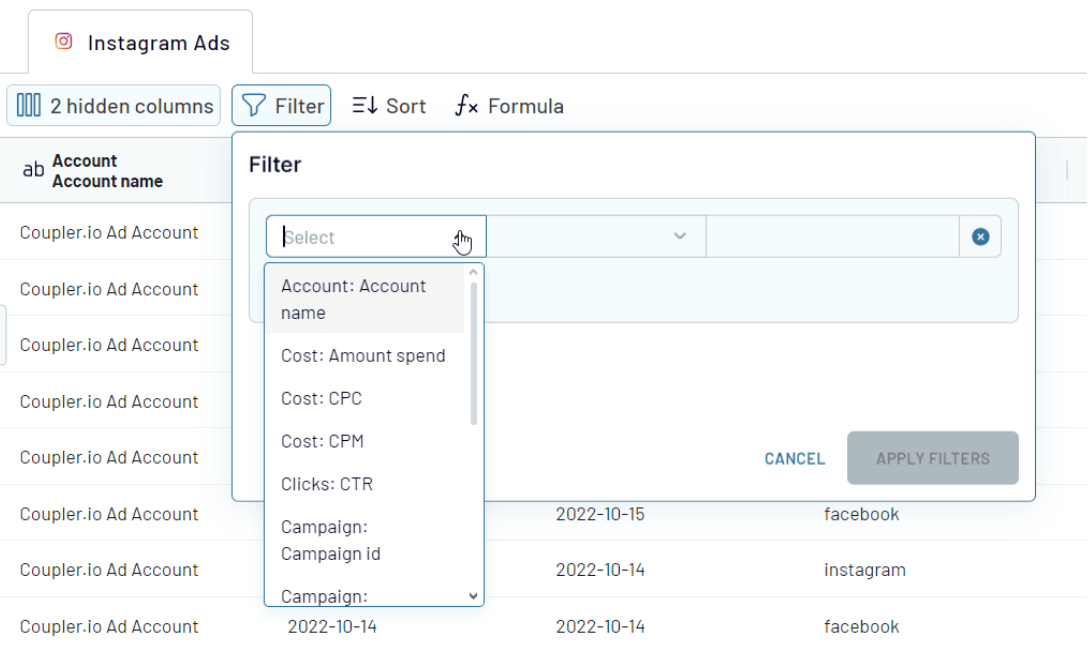Viewport: 1092px width, 655px height.
Task: Choose Cost: Amount spend option
Action: point(365,356)
